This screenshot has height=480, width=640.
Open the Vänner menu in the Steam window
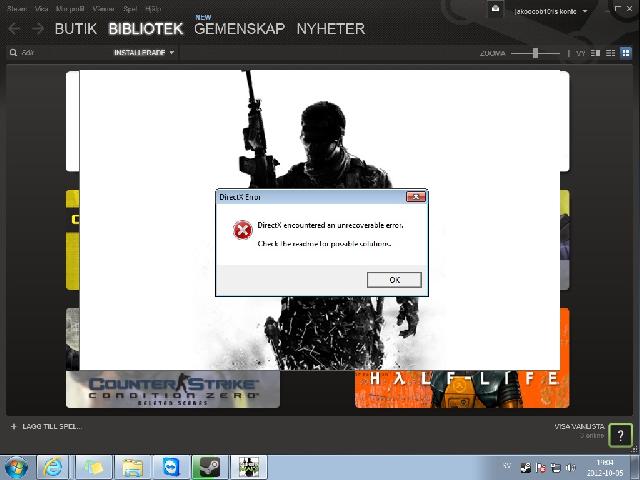pyautogui.click(x=103, y=9)
